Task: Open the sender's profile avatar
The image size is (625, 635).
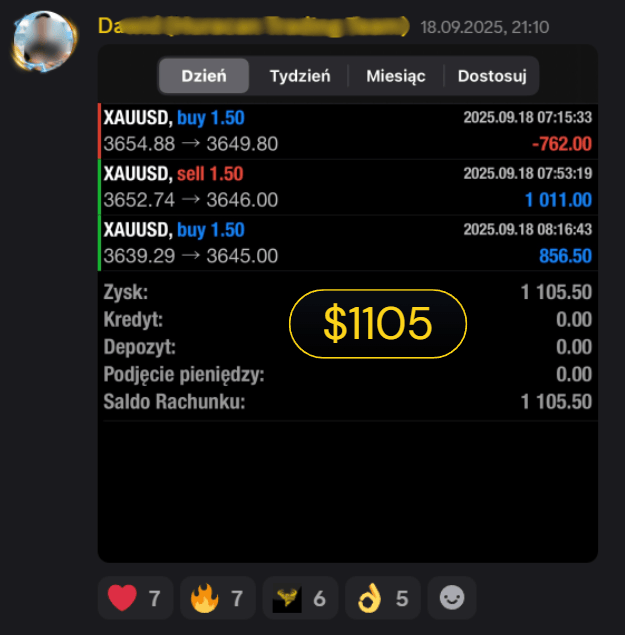Action: click(44, 41)
